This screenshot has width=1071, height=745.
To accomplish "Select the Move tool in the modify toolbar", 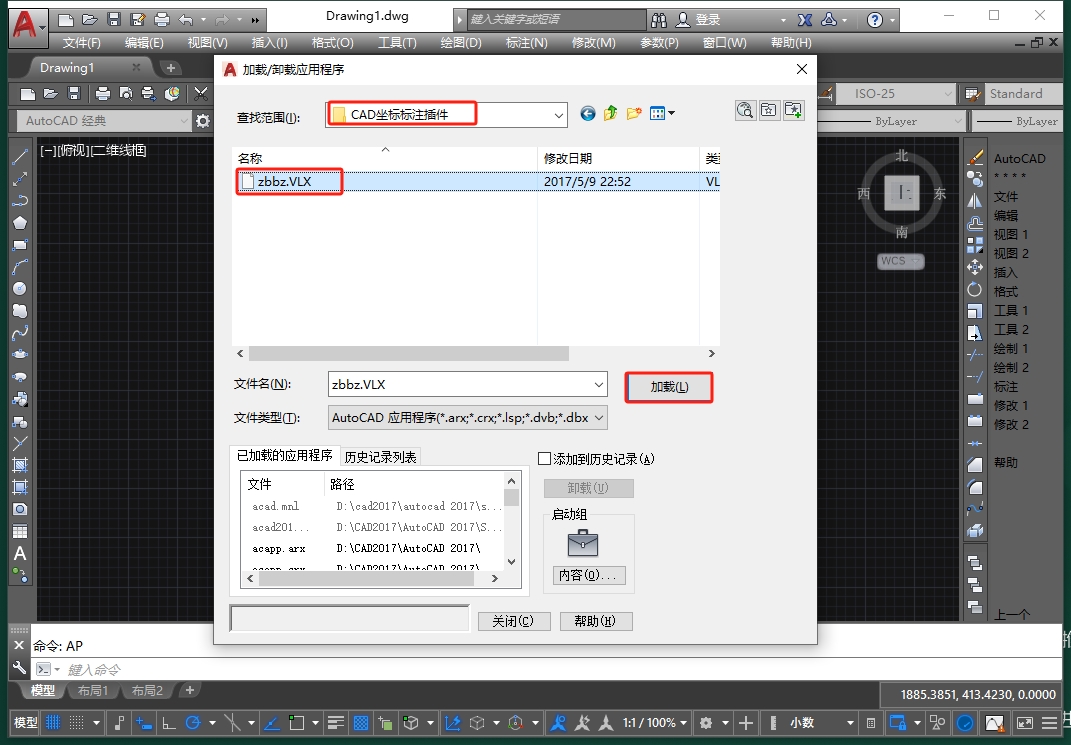I will (x=975, y=267).
